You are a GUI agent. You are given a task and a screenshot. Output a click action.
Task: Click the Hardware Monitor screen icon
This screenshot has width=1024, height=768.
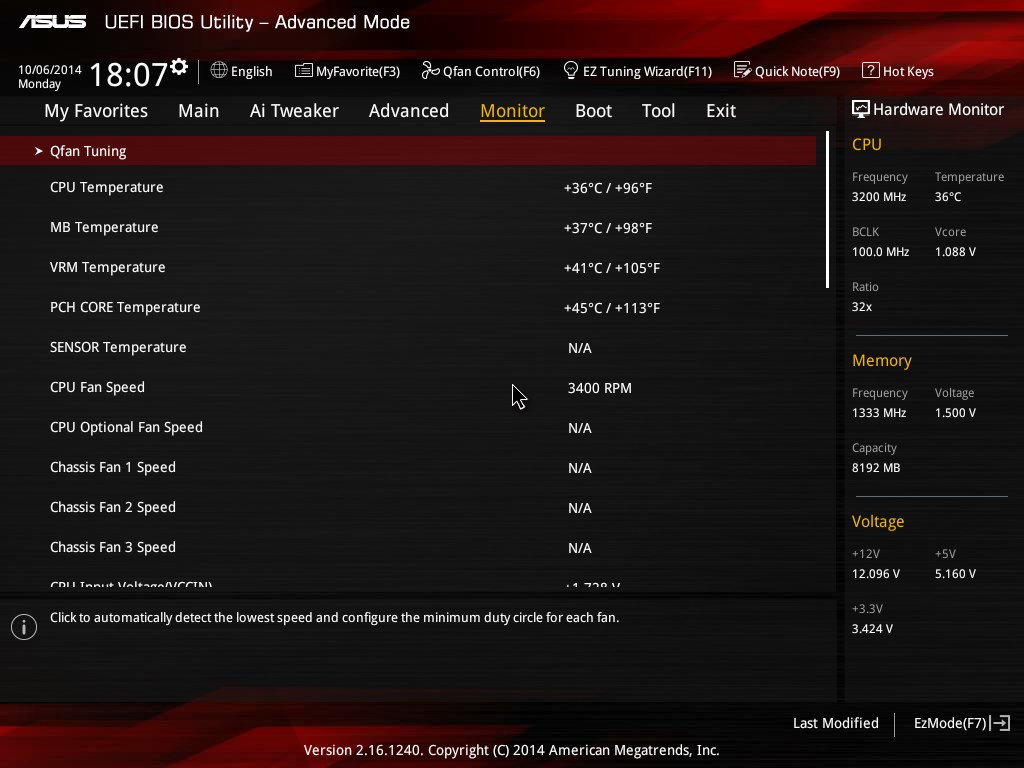coord(861,109)
